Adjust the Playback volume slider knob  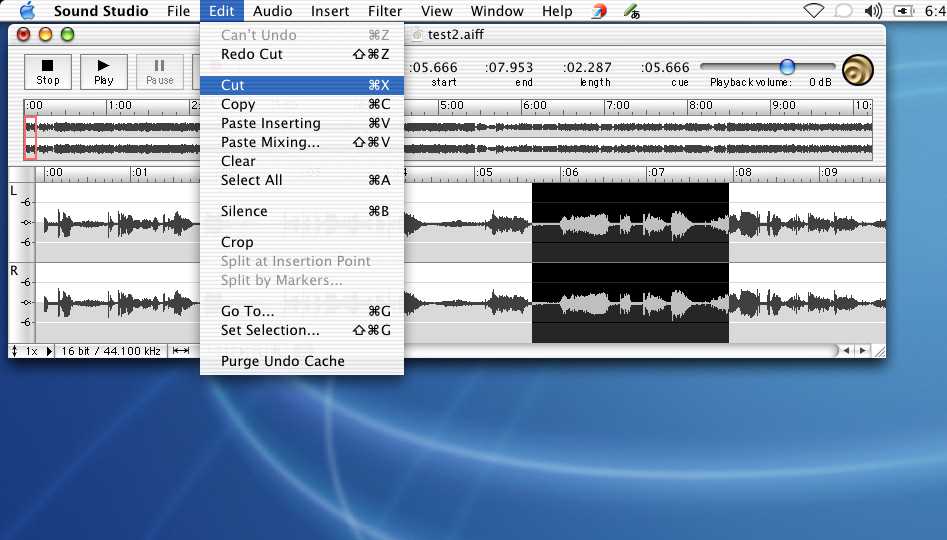click(x=786, y=66)
